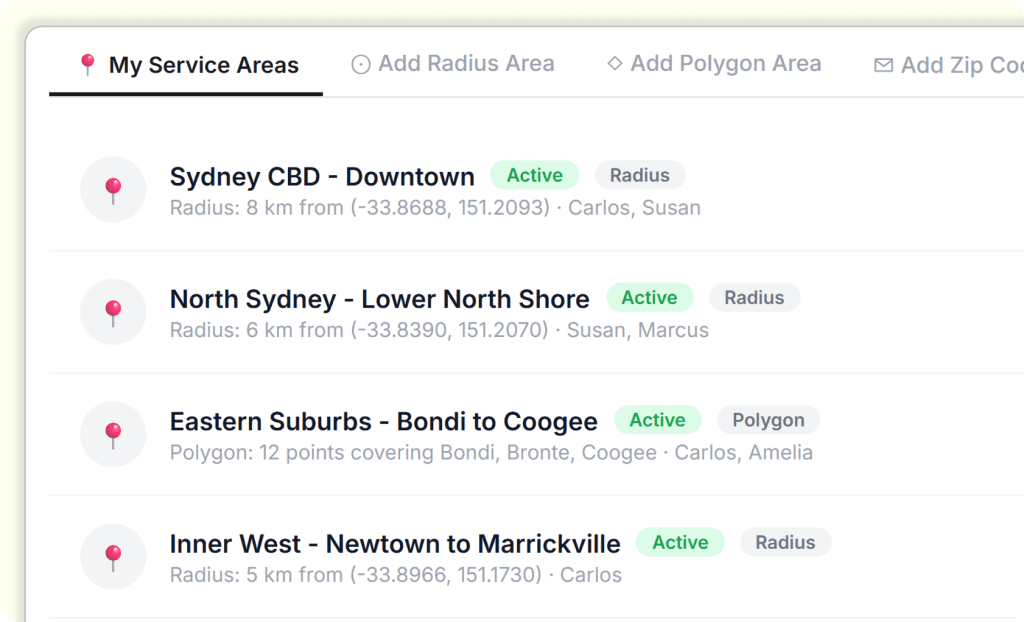Click the pin icon next to Sydney CBD - Downtown
The height and width of the screenshot is (622, 1024).
113,189
